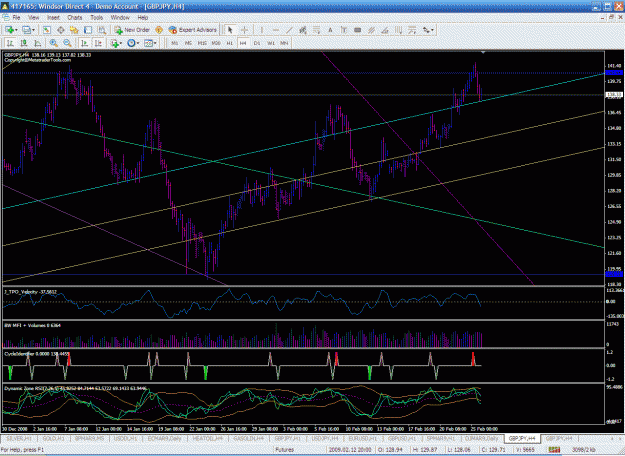Open the Tools menu
This screenshot has width=625, height=456.
coord(96,18)
